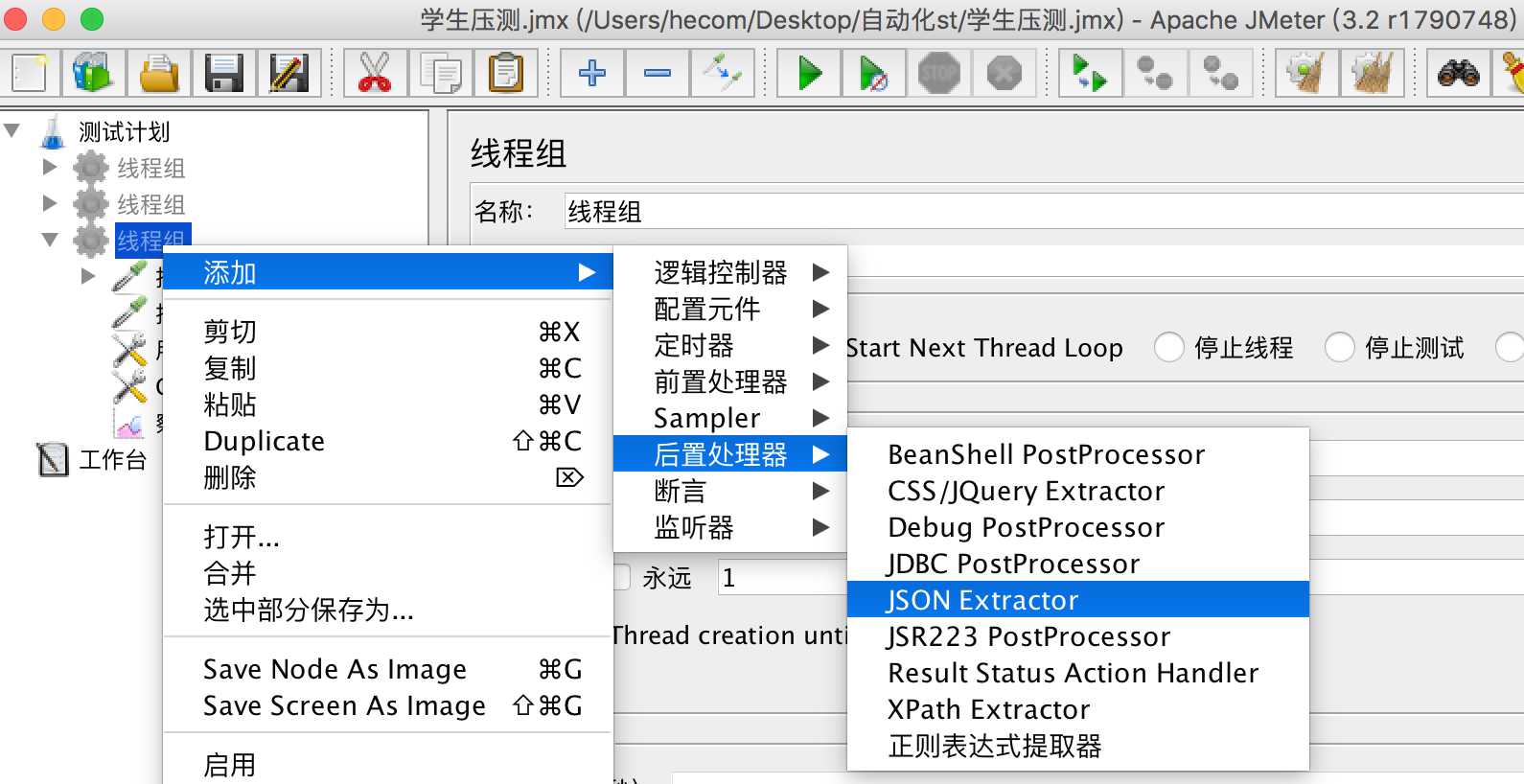Viewport: 1524px width, 784px height.
Task: Add a Debug PostProcessor
Action: [1078, 527]
